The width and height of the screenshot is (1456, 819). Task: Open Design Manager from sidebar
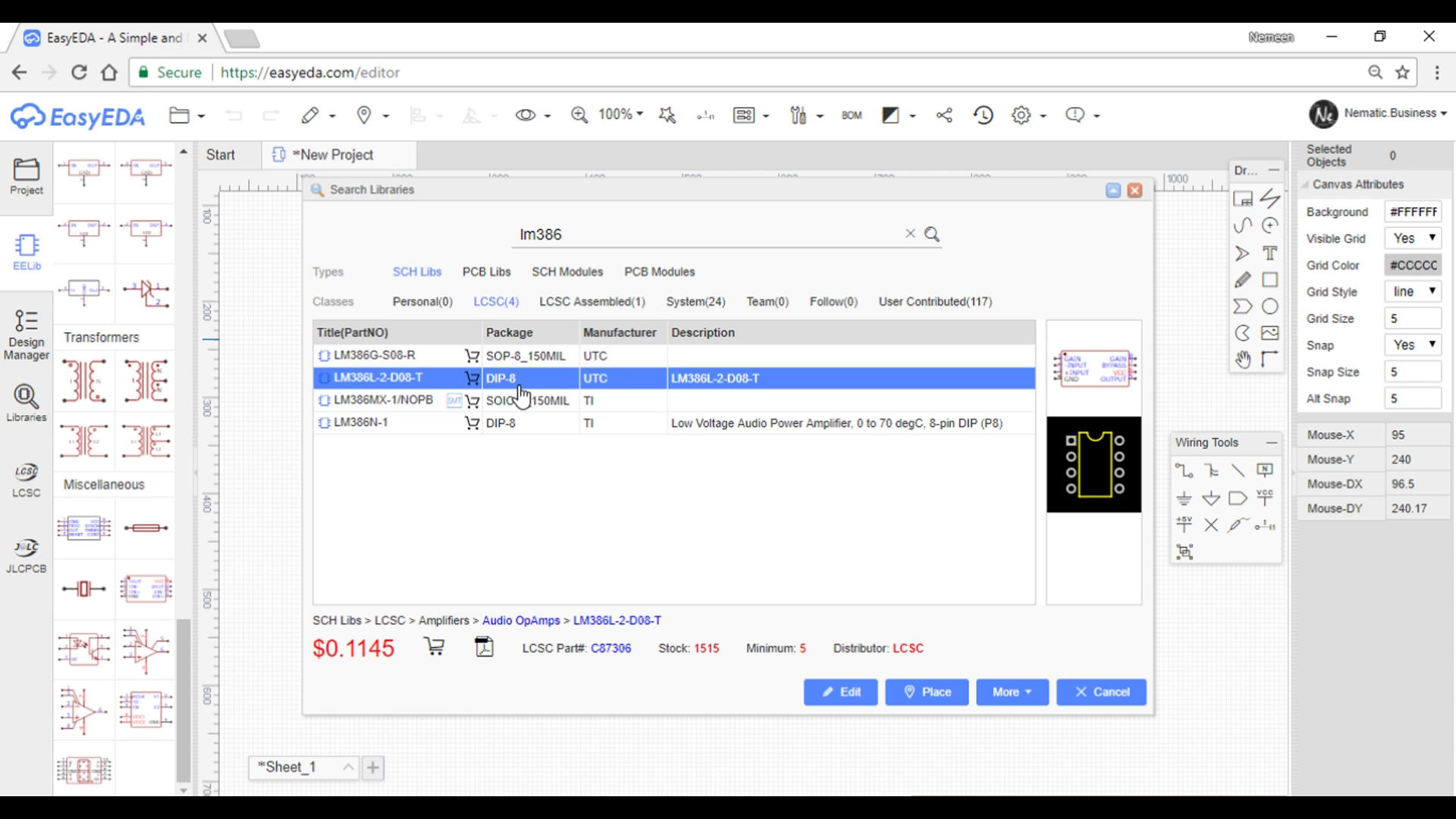pos(27,334)
